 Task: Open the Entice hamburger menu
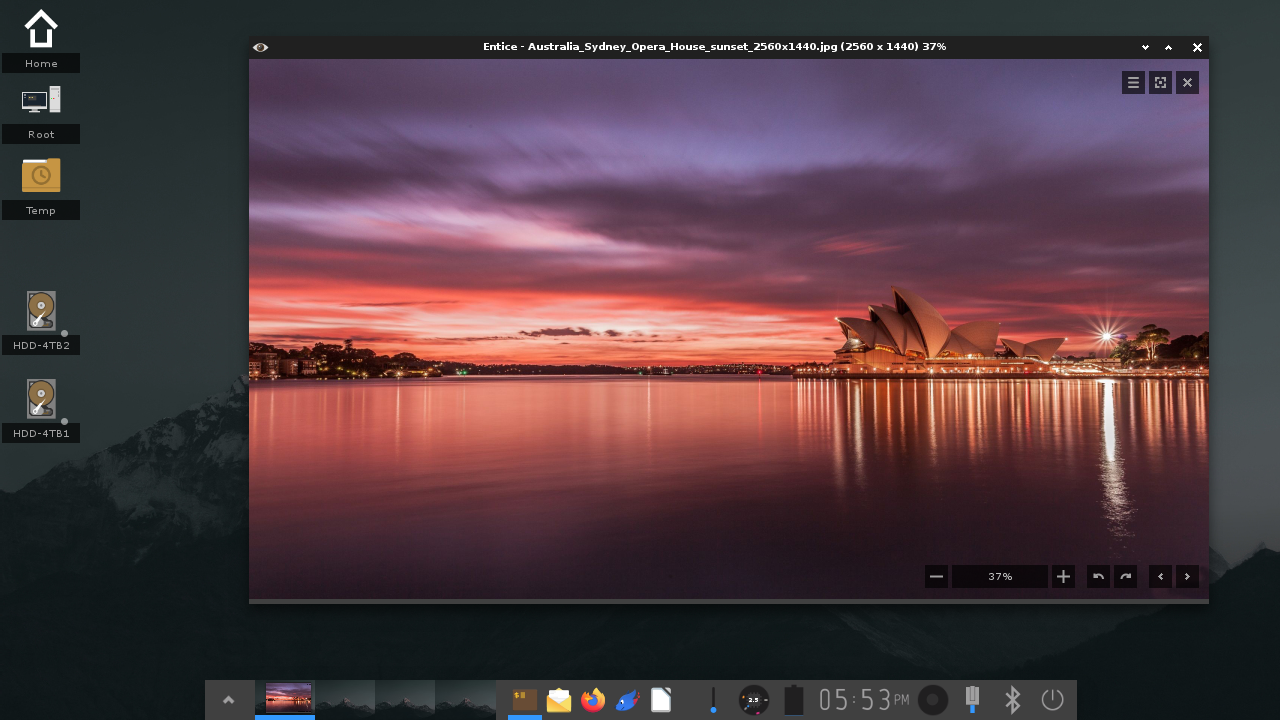(1132, 82)
